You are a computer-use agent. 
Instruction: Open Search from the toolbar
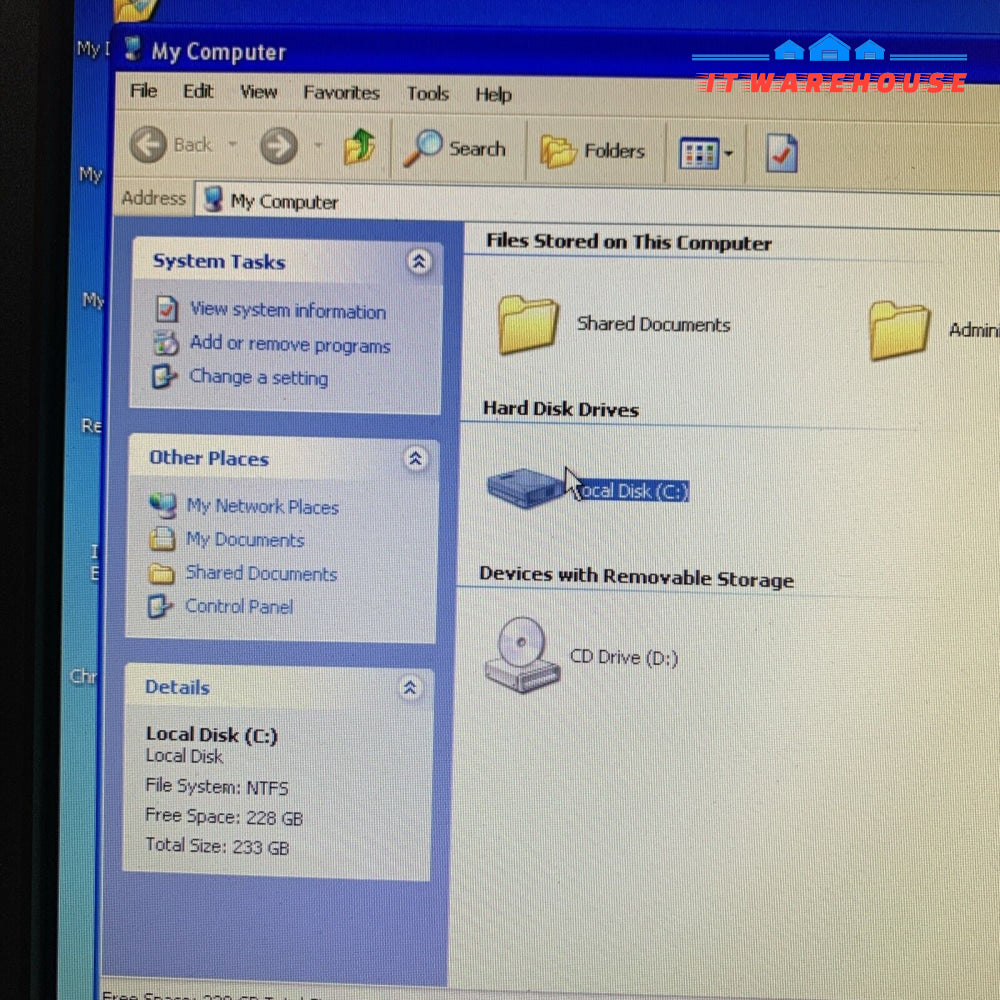(456, 150)
